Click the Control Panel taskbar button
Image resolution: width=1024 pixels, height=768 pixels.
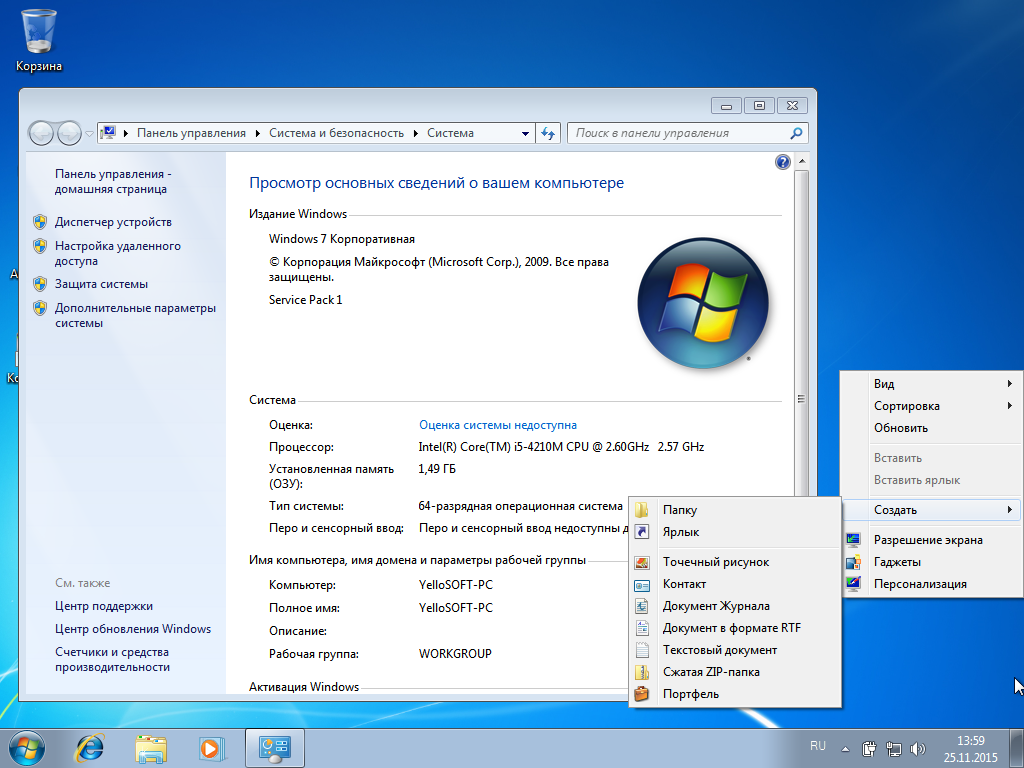coord(274,748)
